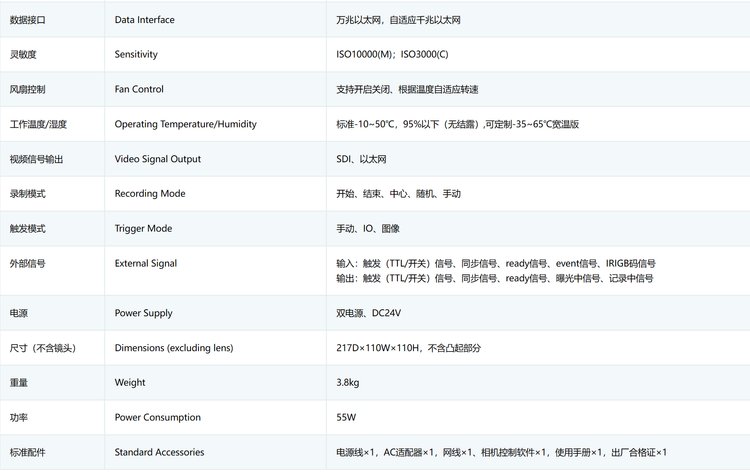Viewport: 750px width, 476px height.
Task: Select the 风扇控制 Chinese label
Action: (26, 89)
